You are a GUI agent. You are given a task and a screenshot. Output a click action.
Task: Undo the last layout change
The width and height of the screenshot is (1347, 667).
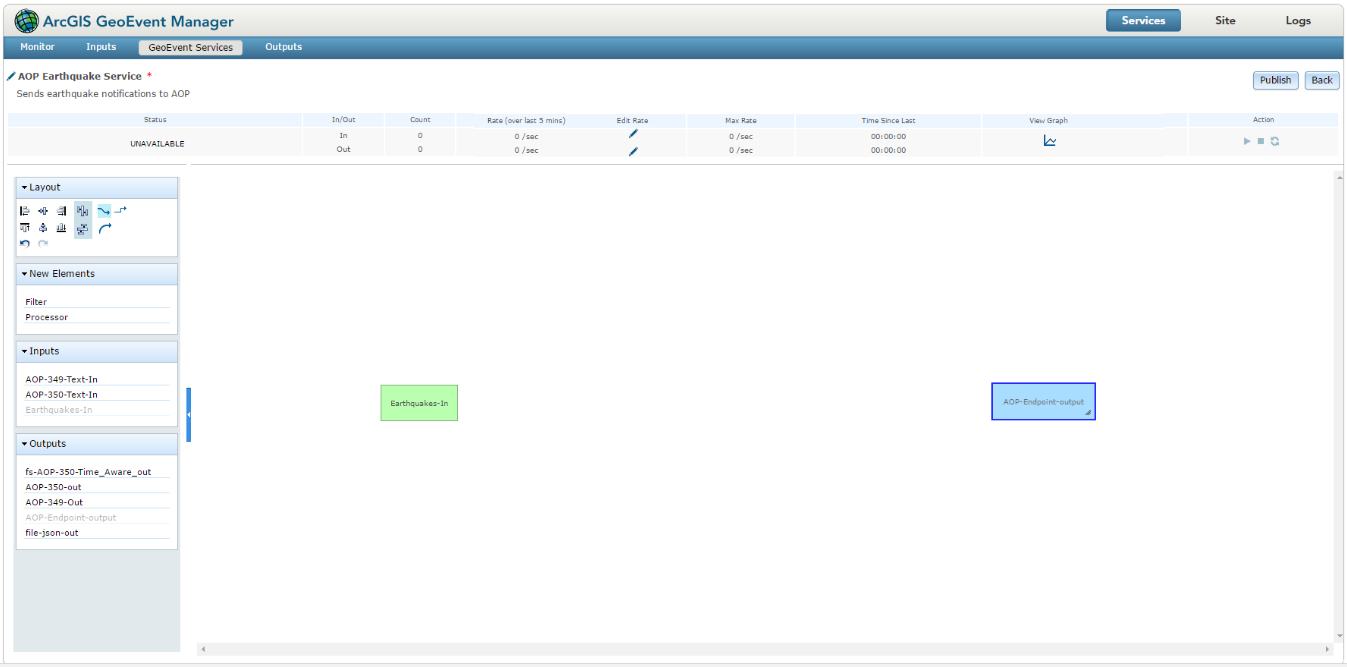click(25, 244)
